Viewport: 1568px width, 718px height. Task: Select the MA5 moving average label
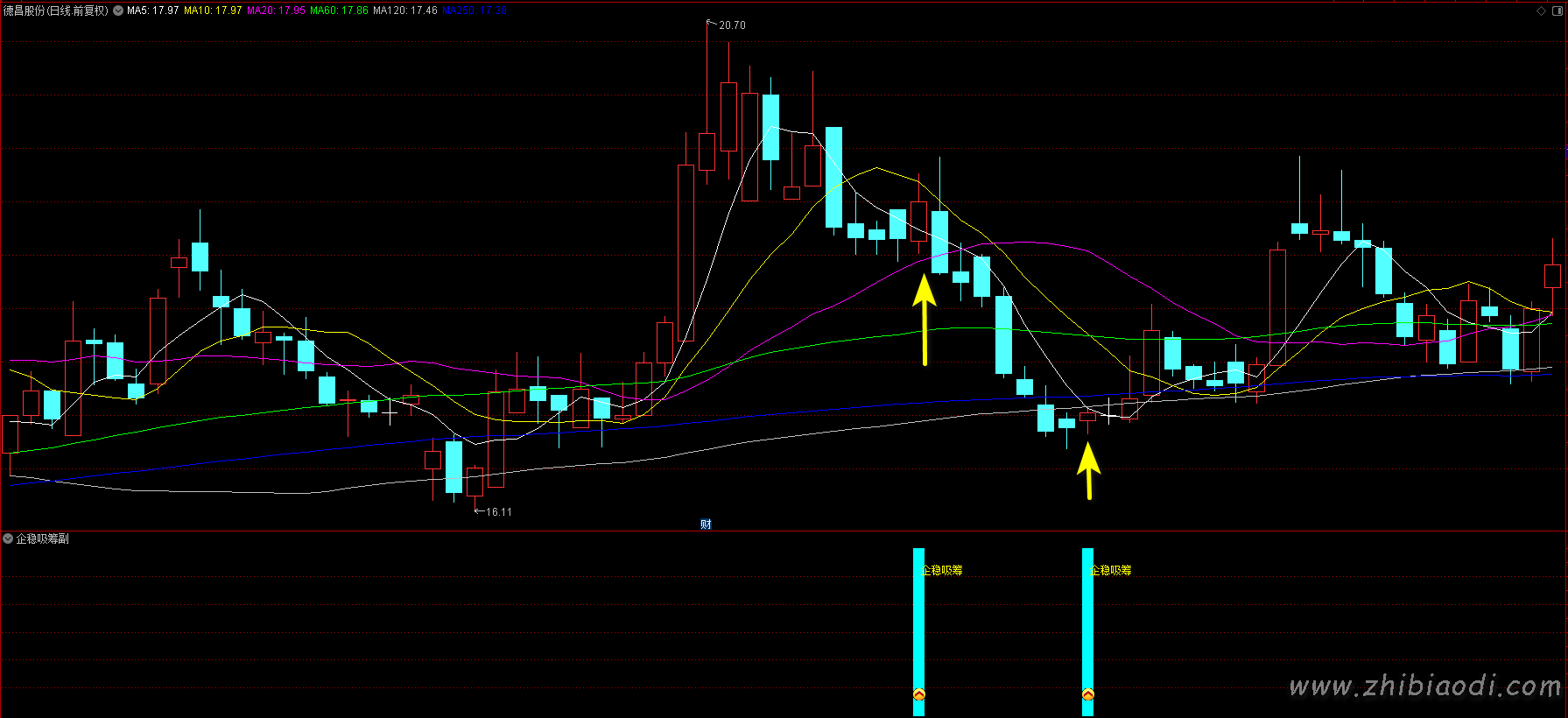153,11
